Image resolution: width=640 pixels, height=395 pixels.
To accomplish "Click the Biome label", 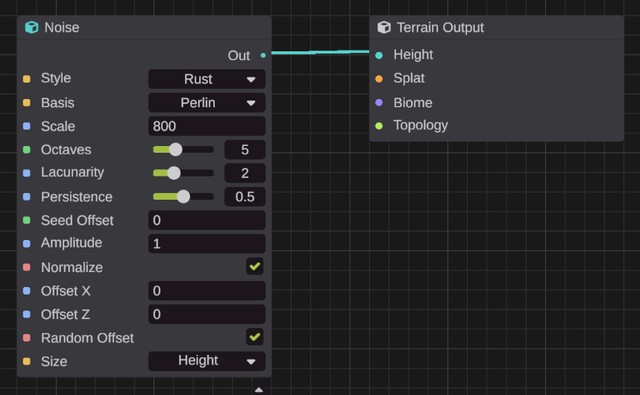I will [x=413, y=102].
